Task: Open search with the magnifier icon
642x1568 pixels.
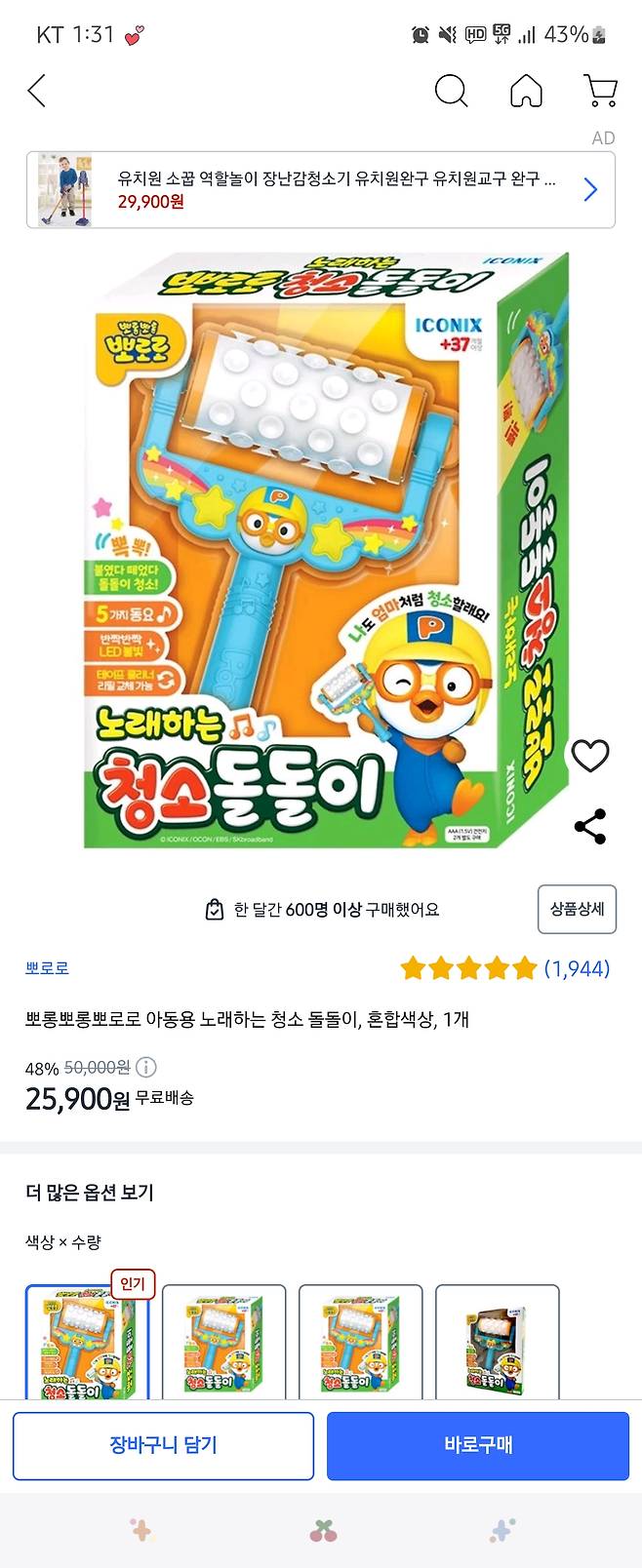Action: click(451, 92)
